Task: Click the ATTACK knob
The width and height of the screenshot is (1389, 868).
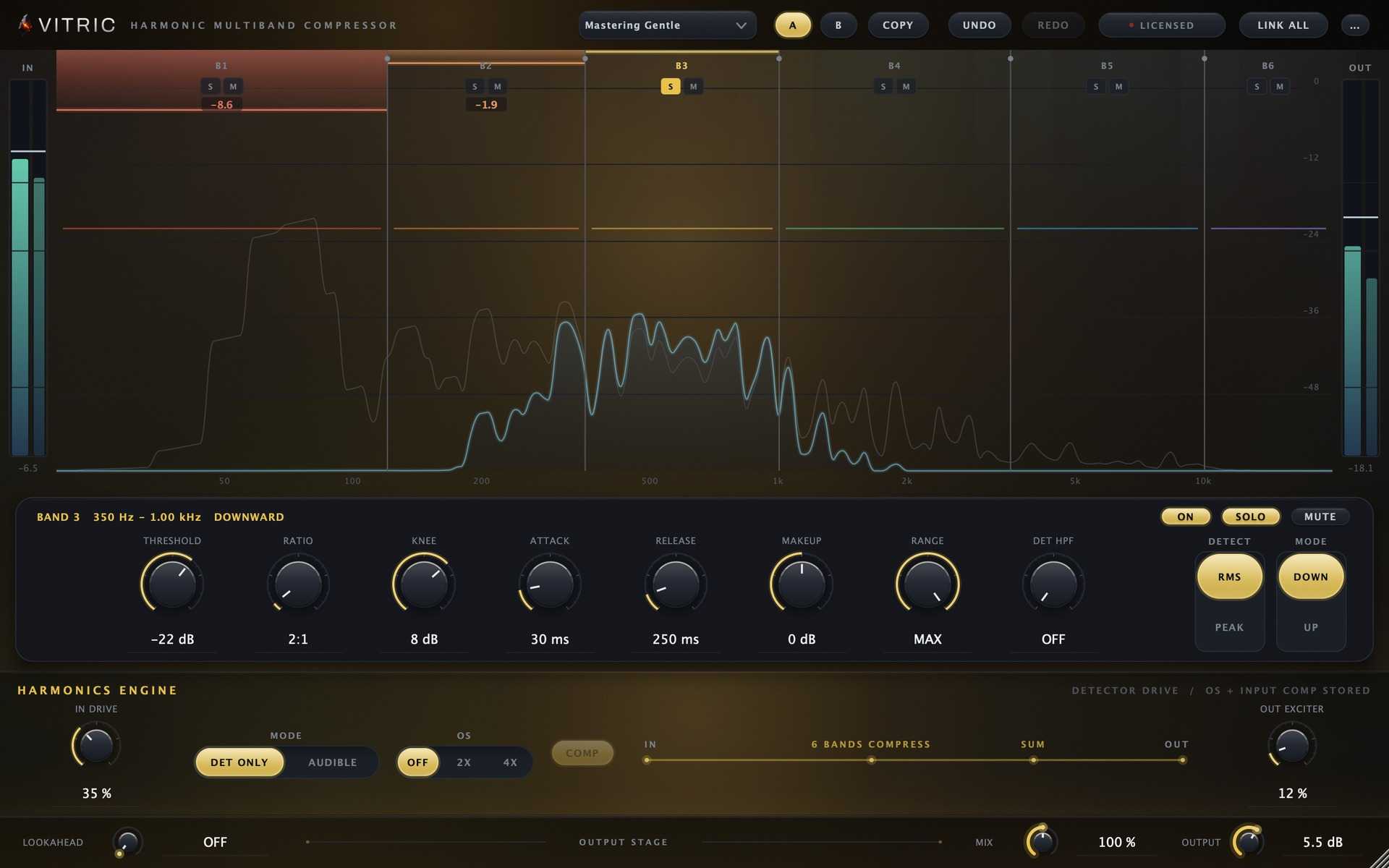Action: pos(550,583)
